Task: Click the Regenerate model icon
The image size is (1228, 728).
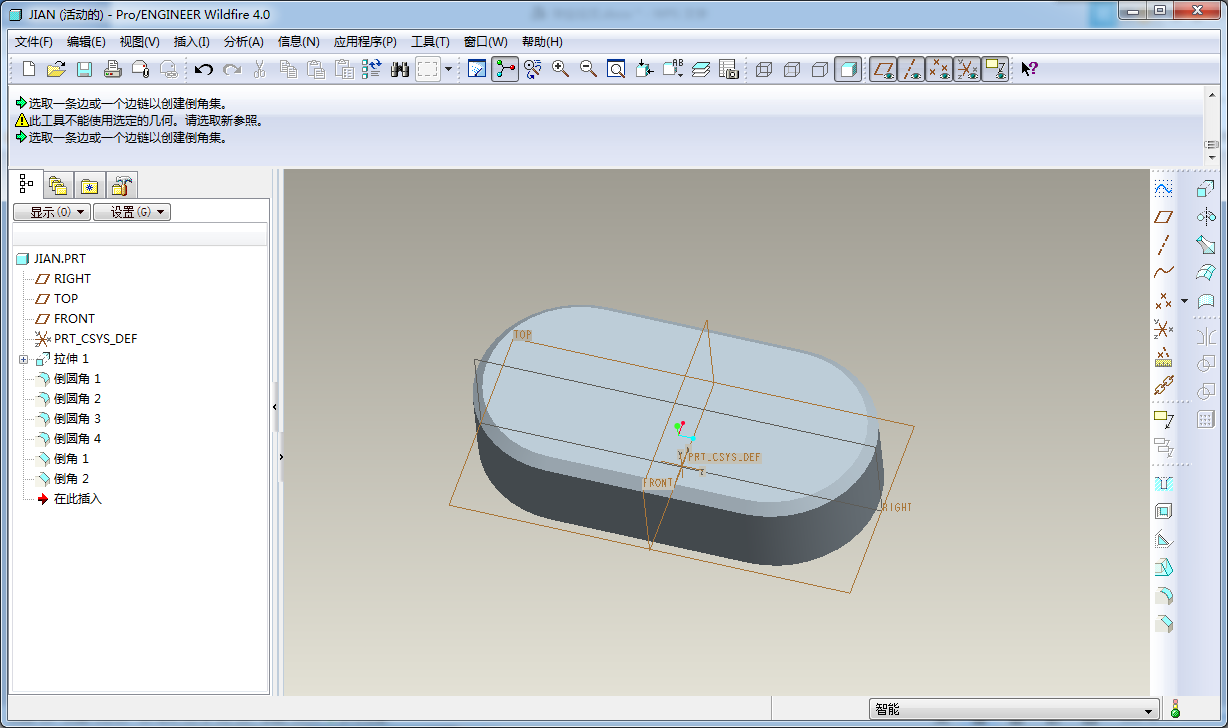Action: 372,69
